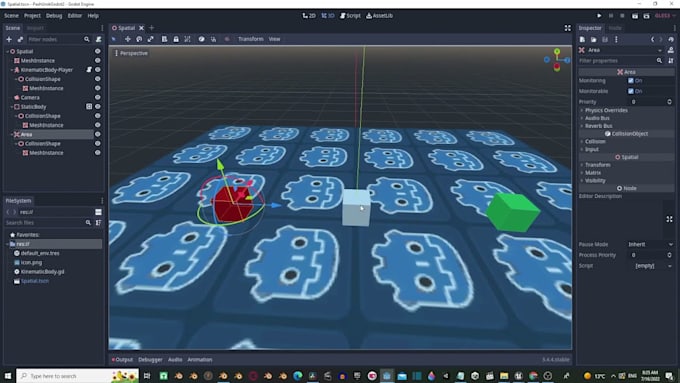The height and width of the screenshot is (383, 680).
Task: Open StaticBody group icon
Action: point(89,106)
